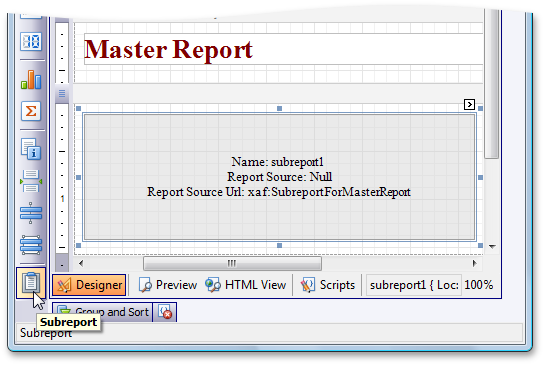Switch to the Designer tab
The width and height of the screenshot is (546, 367).
click(89, 285)
